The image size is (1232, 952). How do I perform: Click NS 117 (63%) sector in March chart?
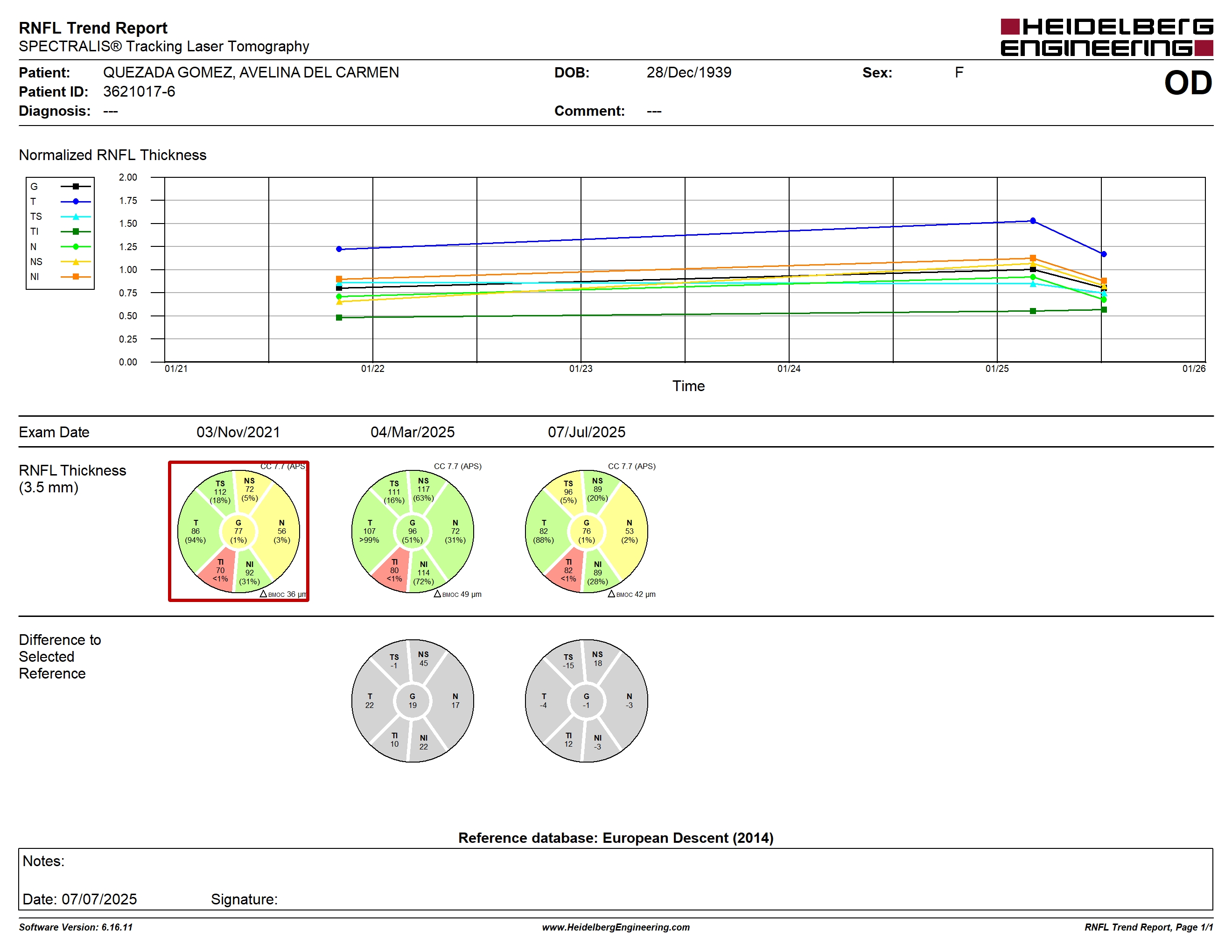click(x=423, y=490)
